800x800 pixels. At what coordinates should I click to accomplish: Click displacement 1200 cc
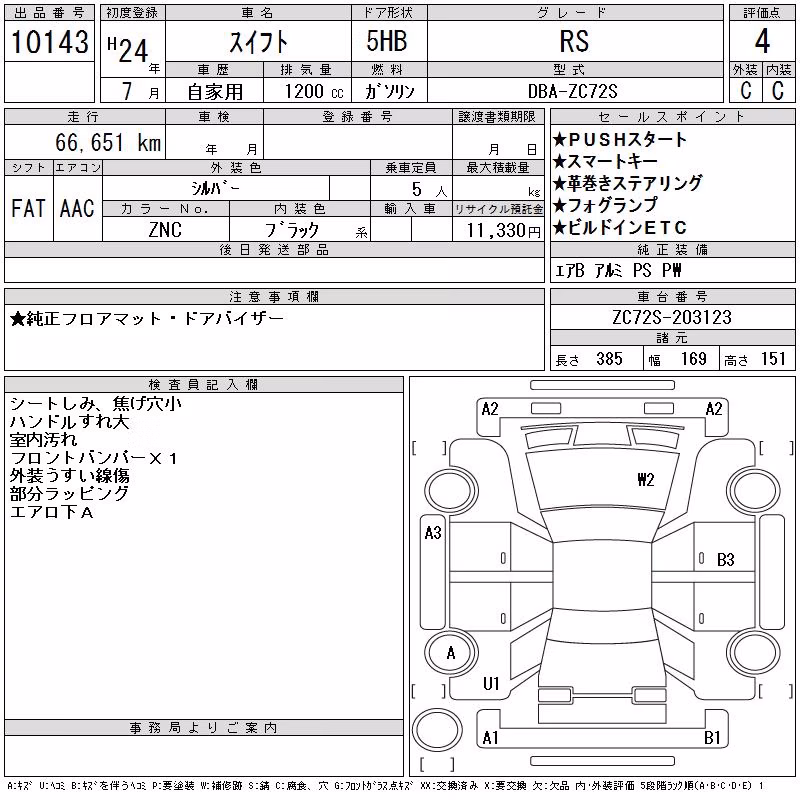coord(314,91)
